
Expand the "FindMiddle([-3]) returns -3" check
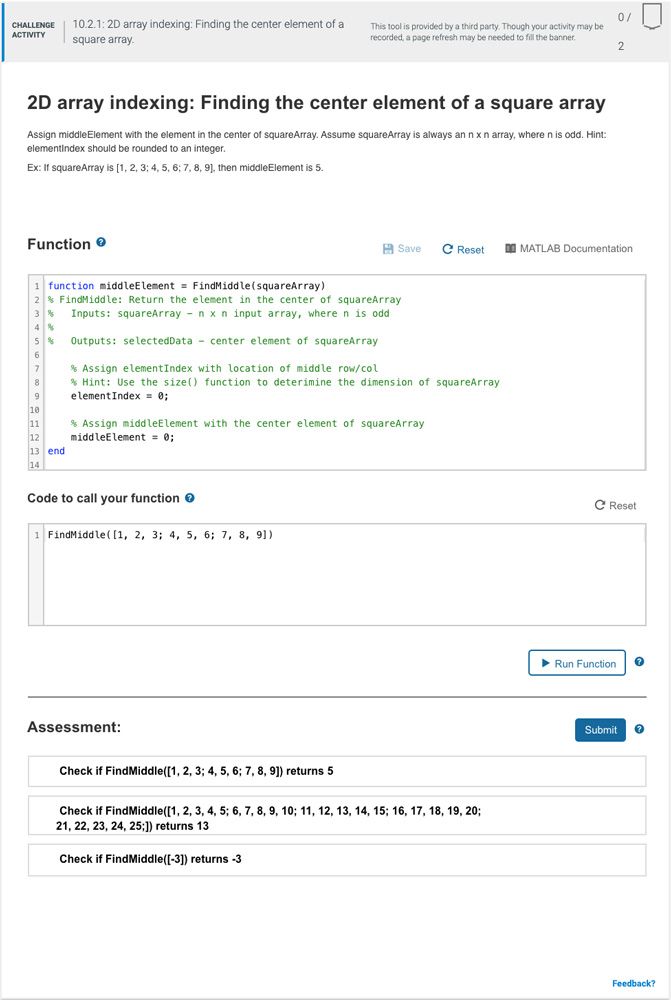click(336, 859)
